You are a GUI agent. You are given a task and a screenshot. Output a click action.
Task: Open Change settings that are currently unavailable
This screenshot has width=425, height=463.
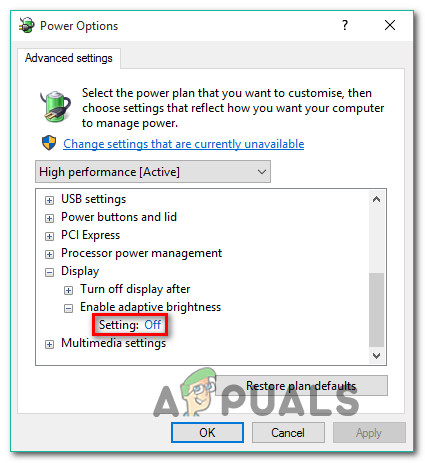pos(184,144)
